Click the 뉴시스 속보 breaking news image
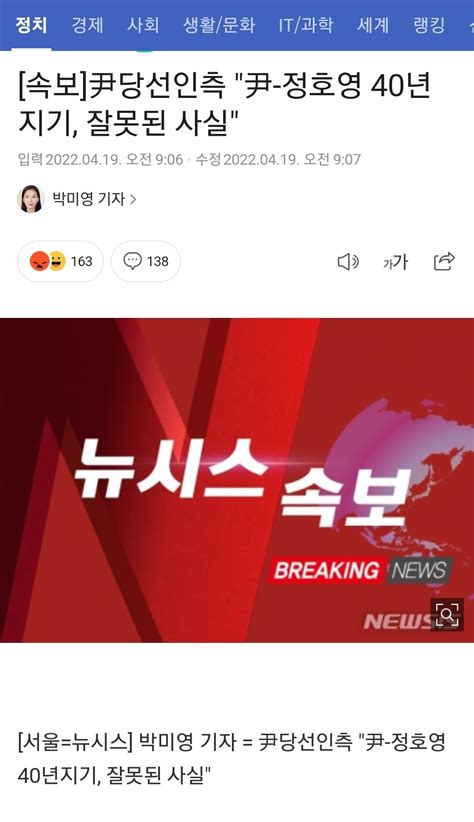The width and height of the screenshot is (474, 822). click(237, 480)
